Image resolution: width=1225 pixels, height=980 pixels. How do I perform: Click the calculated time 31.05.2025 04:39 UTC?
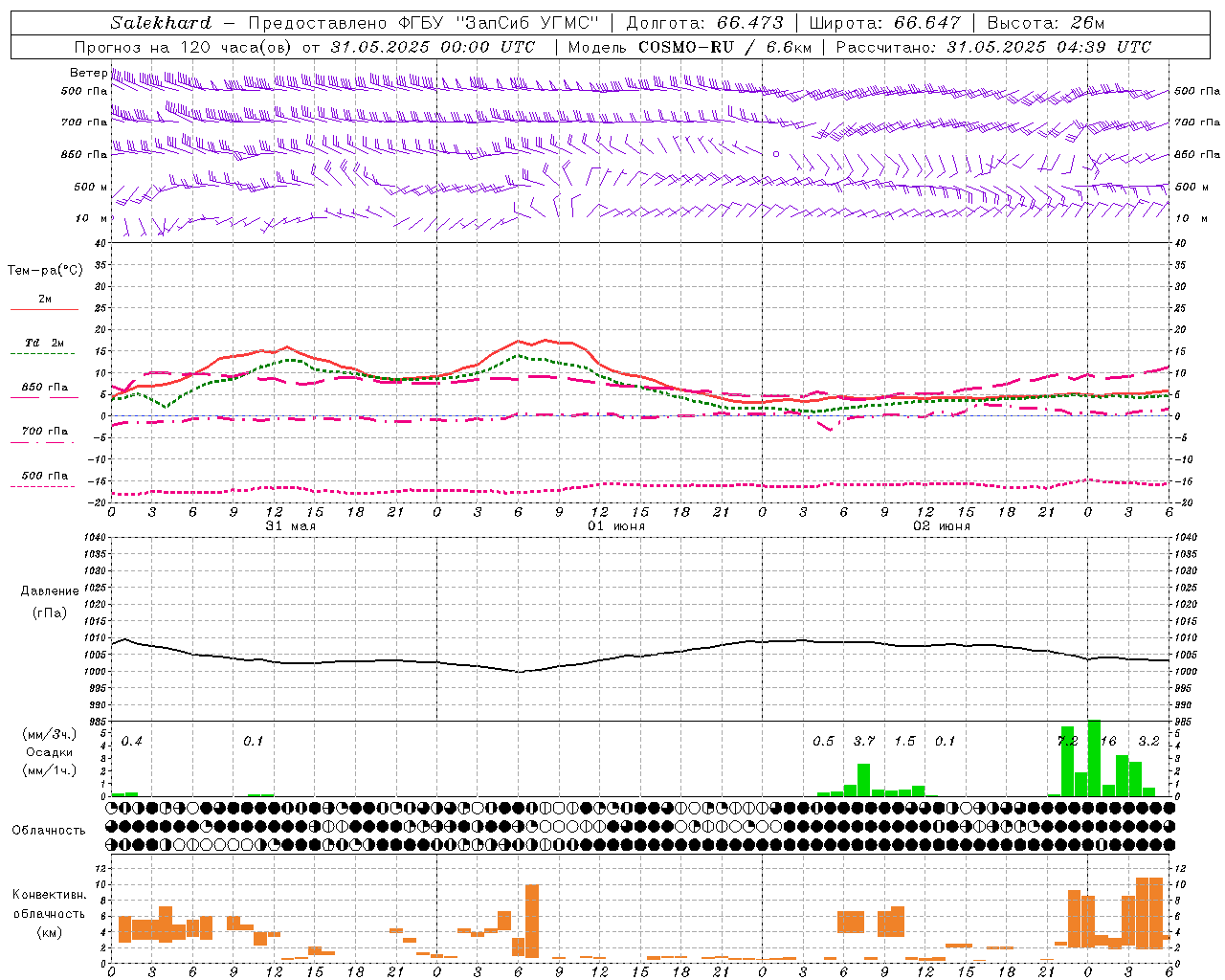pos(1049,47)
